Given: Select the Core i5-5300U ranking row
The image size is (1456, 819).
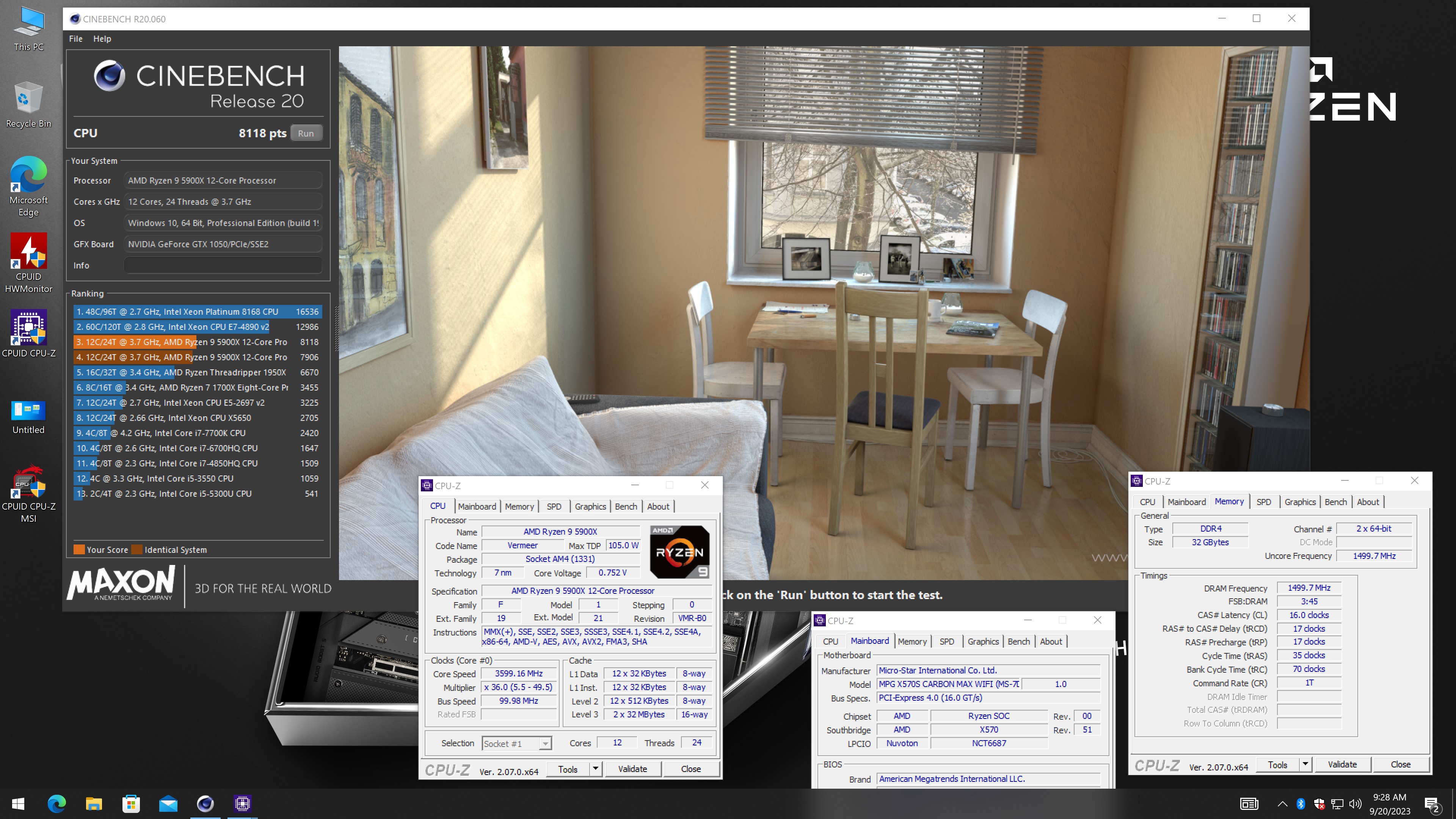Looking at the screenshot, I should pyautogui.click(x=198, y=493).
